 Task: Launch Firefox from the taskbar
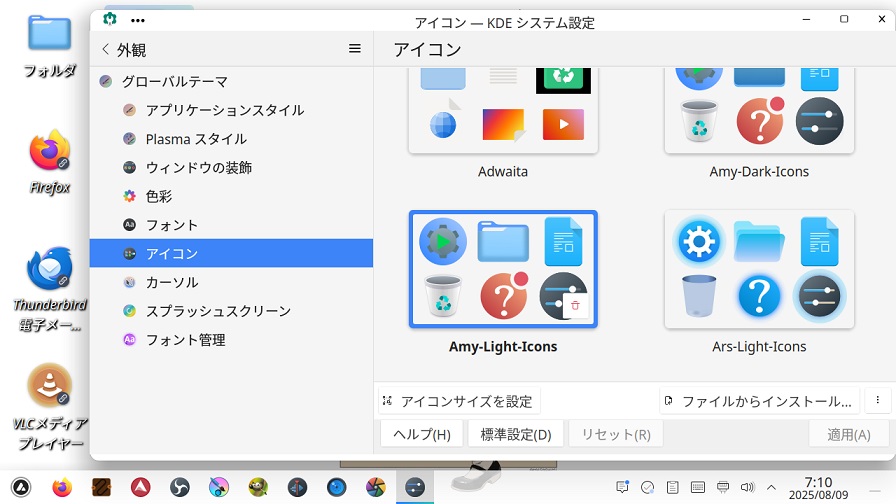pyautogui.click(x=62, y=487)
